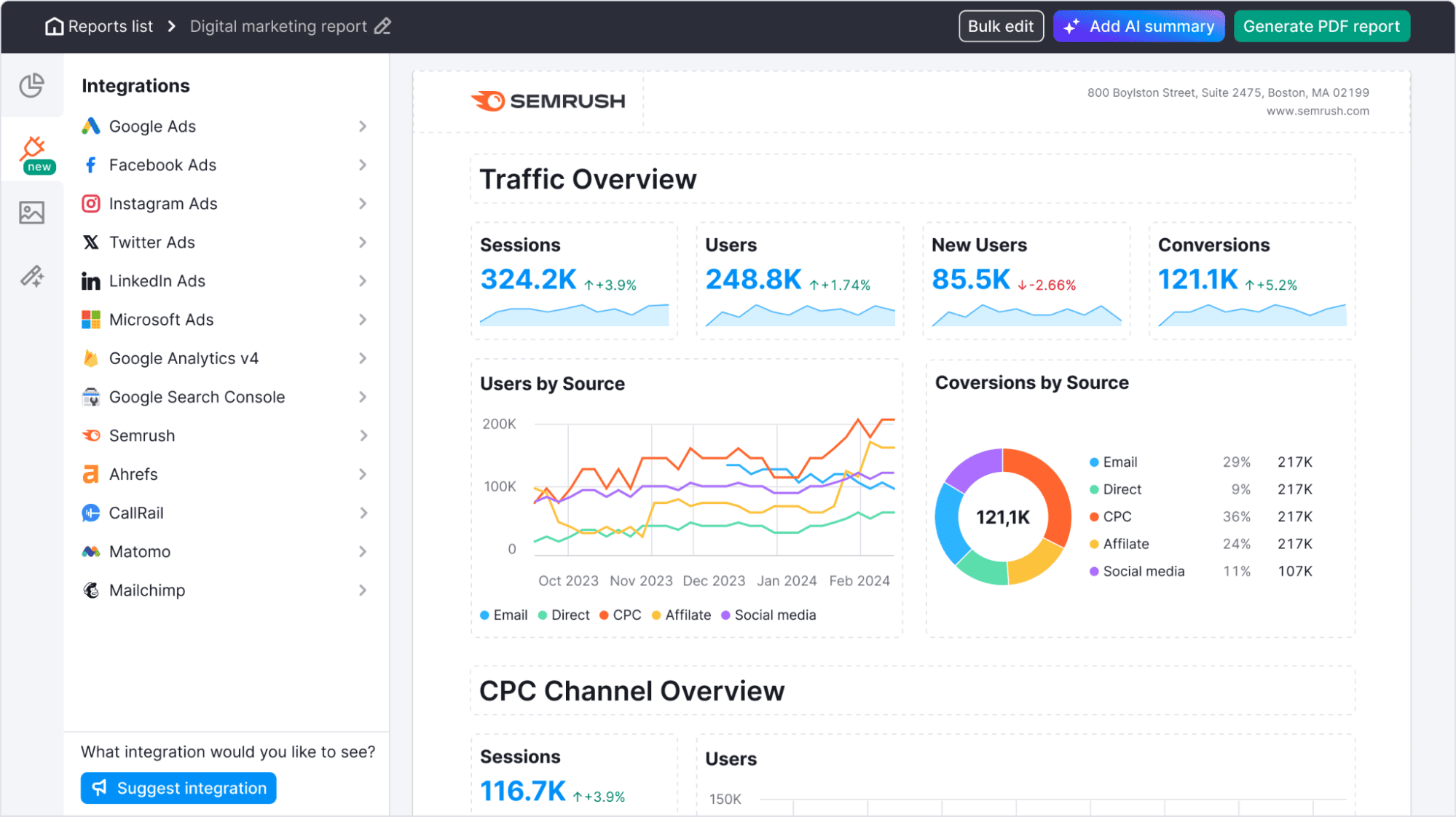
Task: Click the Suggest integration button
Action: (178, 788)
